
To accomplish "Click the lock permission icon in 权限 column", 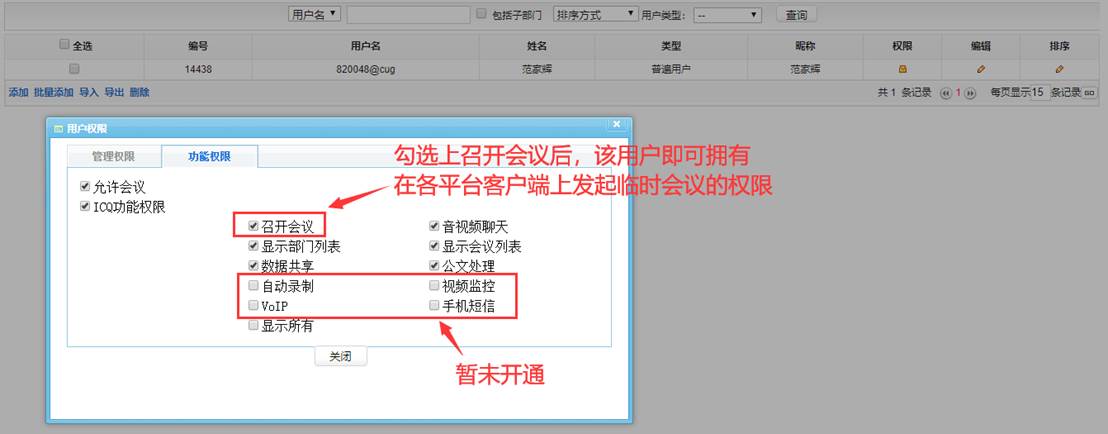I will pos(902,69).
